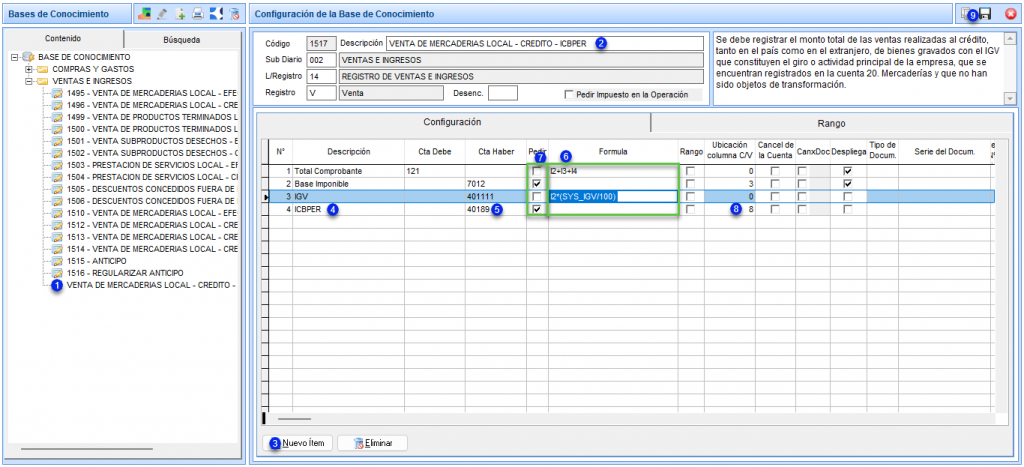Check Pedir for the IGV row
This screenshot has height=467, width=1024.
coord(537,196)
